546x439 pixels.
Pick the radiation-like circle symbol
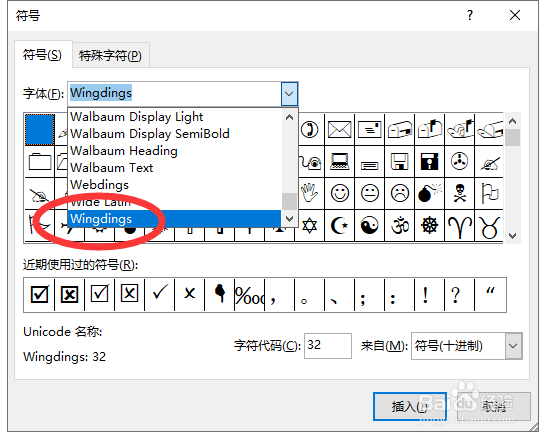tap(459, 162)
